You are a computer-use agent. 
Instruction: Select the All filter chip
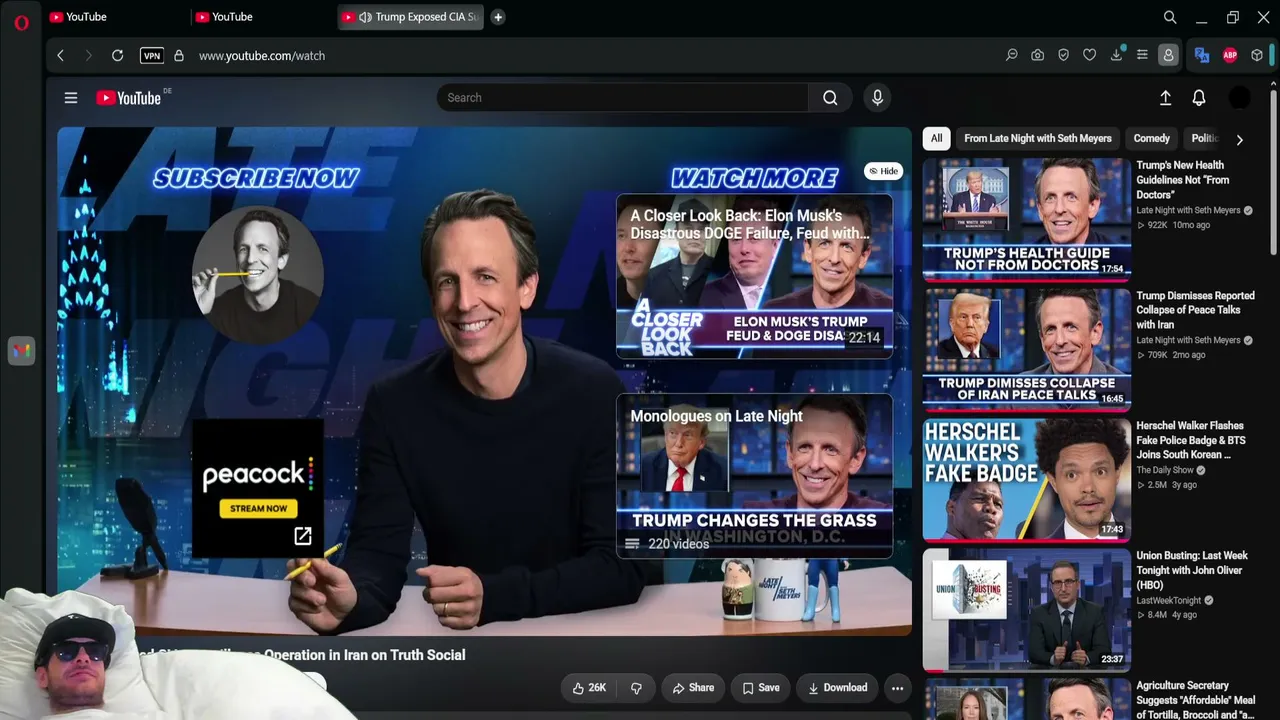[x=936, y=139]
